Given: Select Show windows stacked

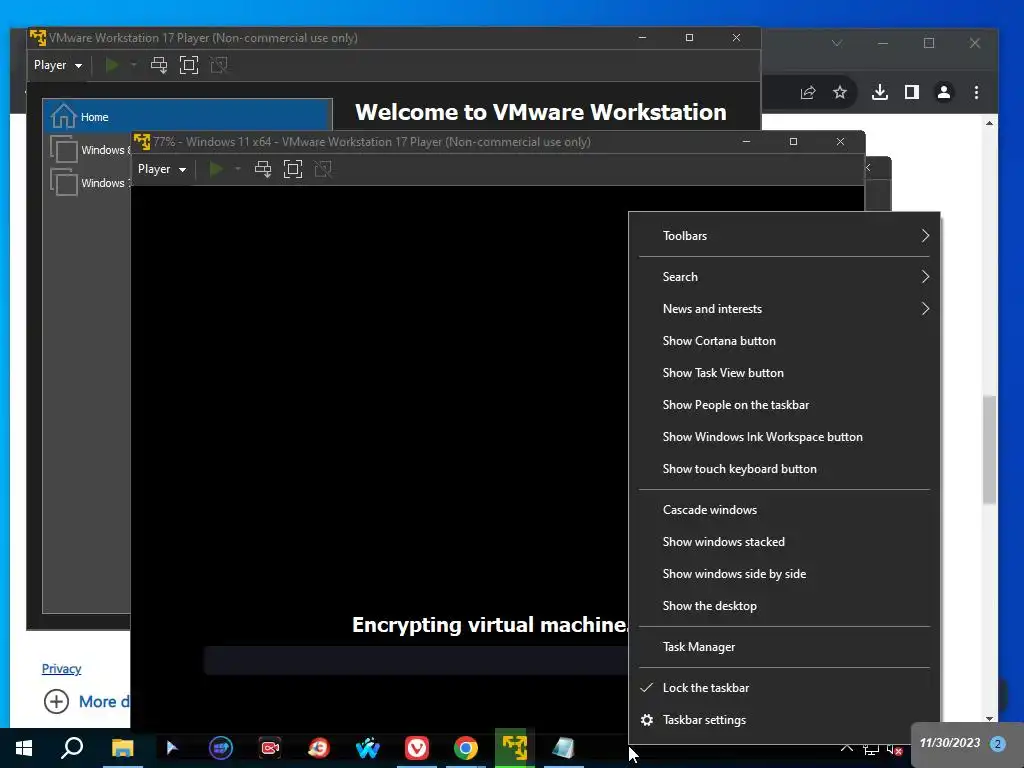Looking at the screenshot, I should click(784, 542).
